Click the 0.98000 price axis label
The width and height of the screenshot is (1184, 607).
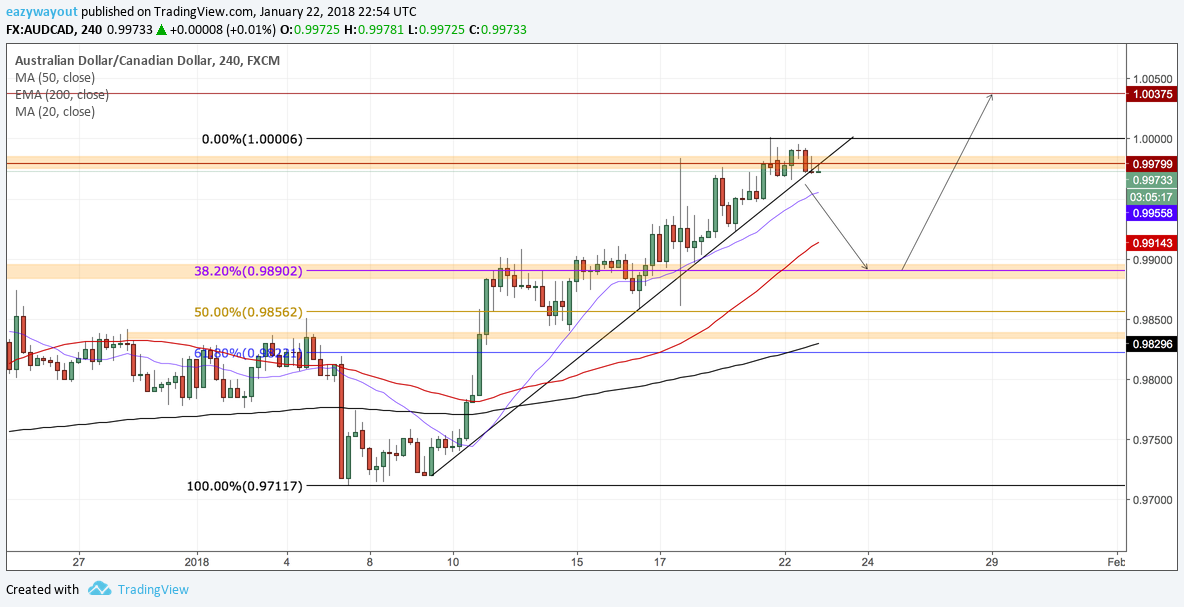pyautogui.click(x=1152, y=380)
